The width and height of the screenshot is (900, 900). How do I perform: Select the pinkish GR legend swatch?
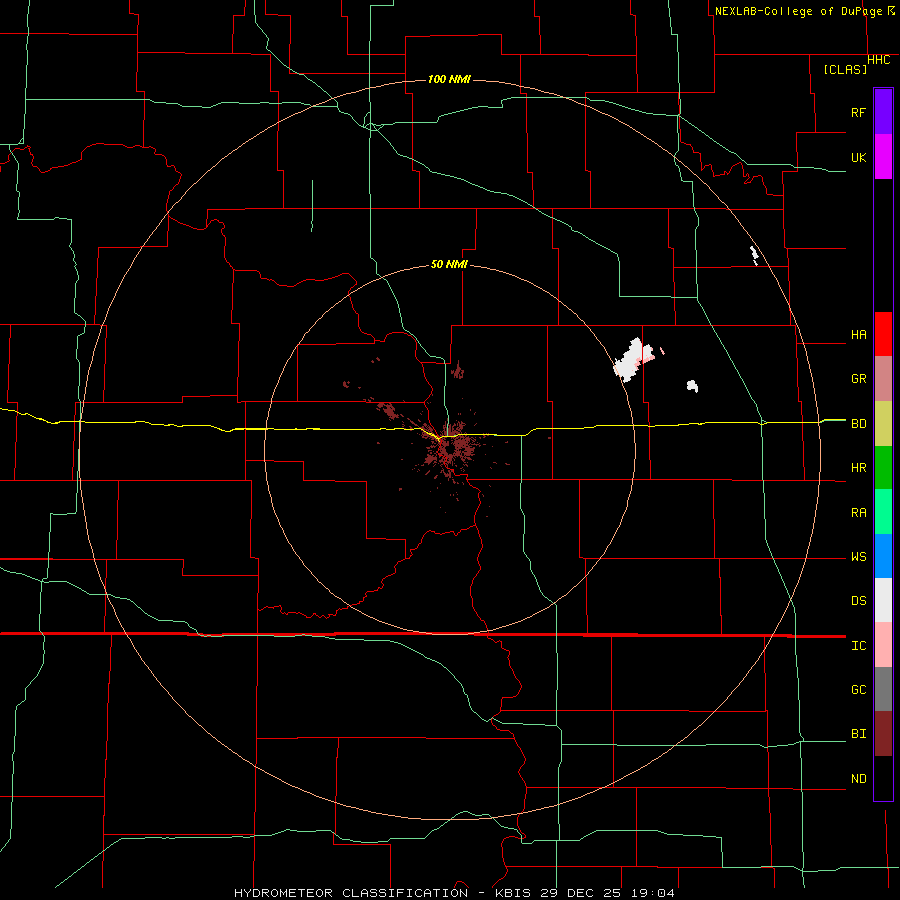coord(883,379)
